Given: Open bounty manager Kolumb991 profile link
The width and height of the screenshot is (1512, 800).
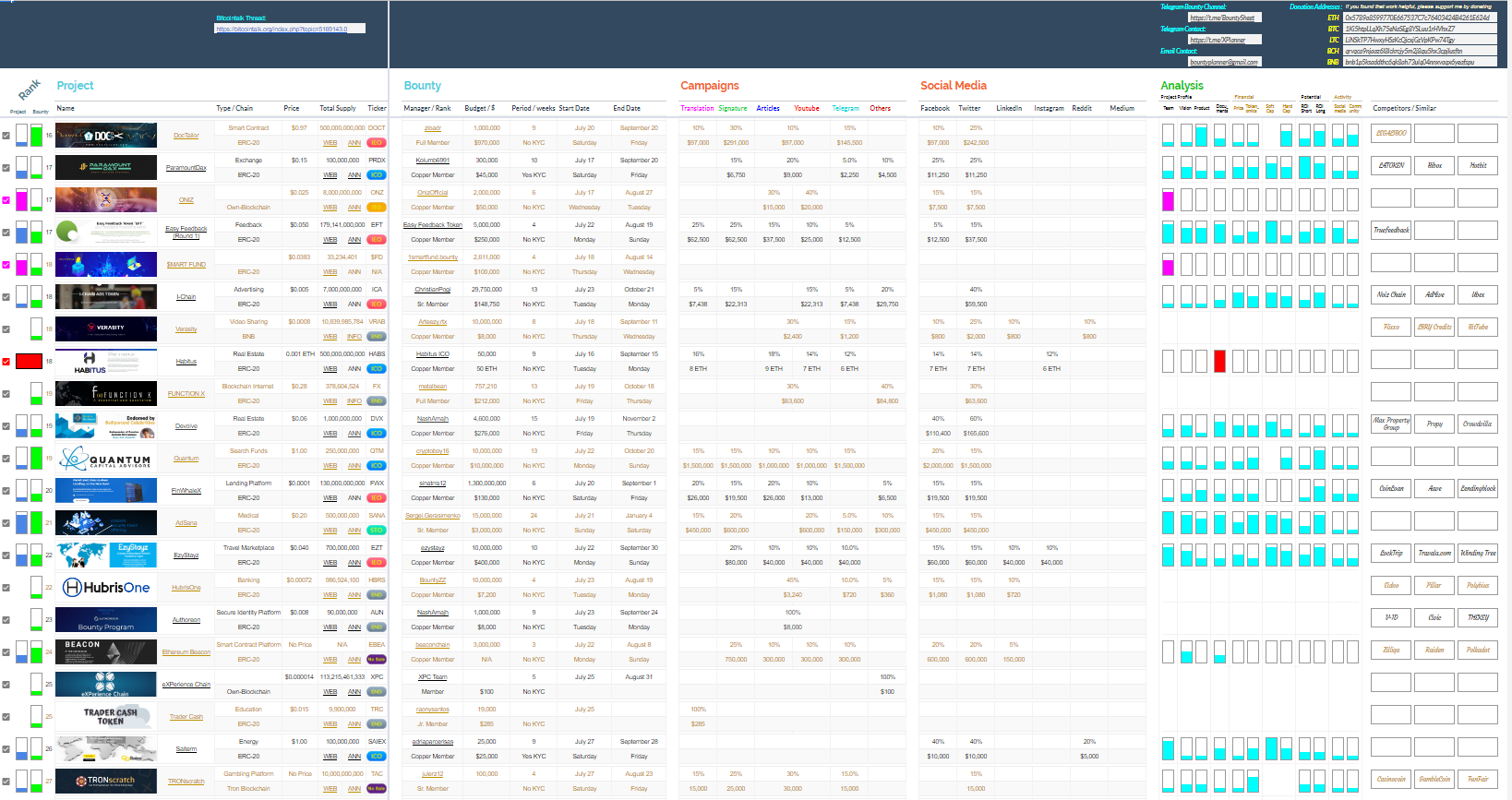Looking at the screenshot, I should click(x=433, y=161).
